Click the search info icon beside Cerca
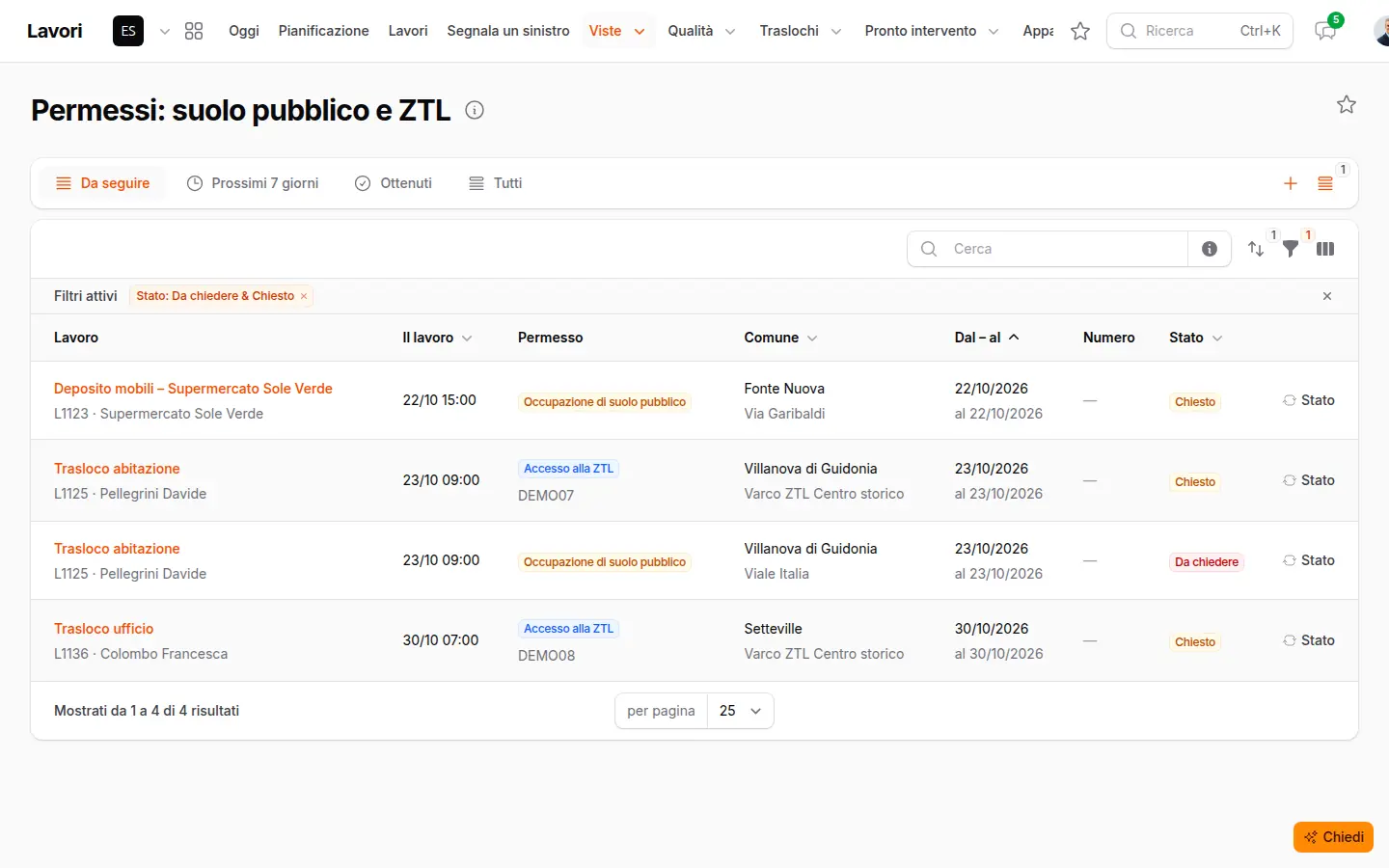The height and width of the screenshot is (868, 1389). [1210, 249]
